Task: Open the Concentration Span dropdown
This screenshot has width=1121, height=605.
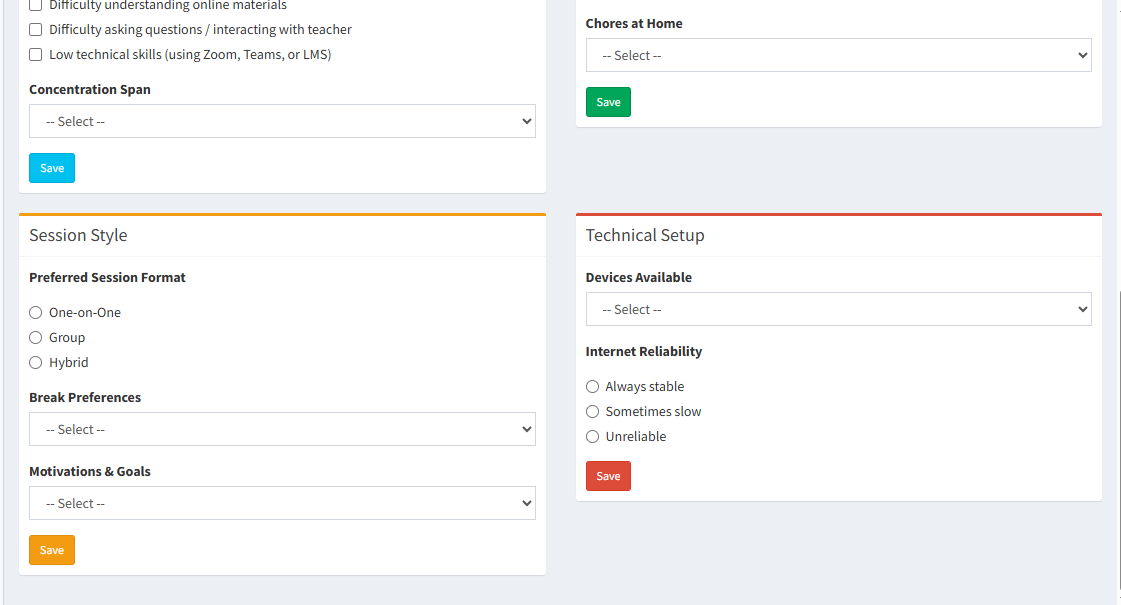Action: click(x=282, y=121)
